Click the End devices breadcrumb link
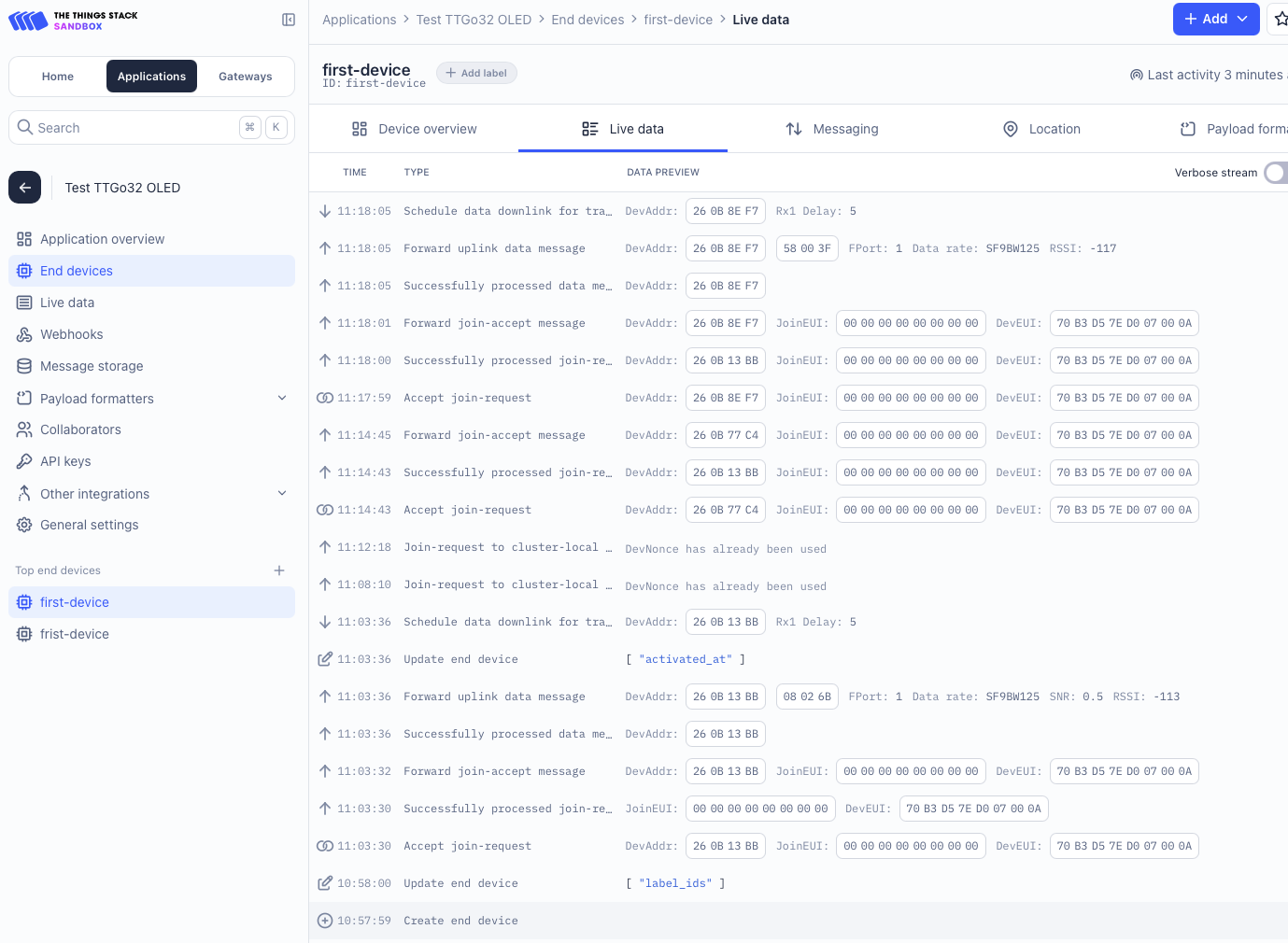The image size is (1288, 943). (x=587, y=20)
